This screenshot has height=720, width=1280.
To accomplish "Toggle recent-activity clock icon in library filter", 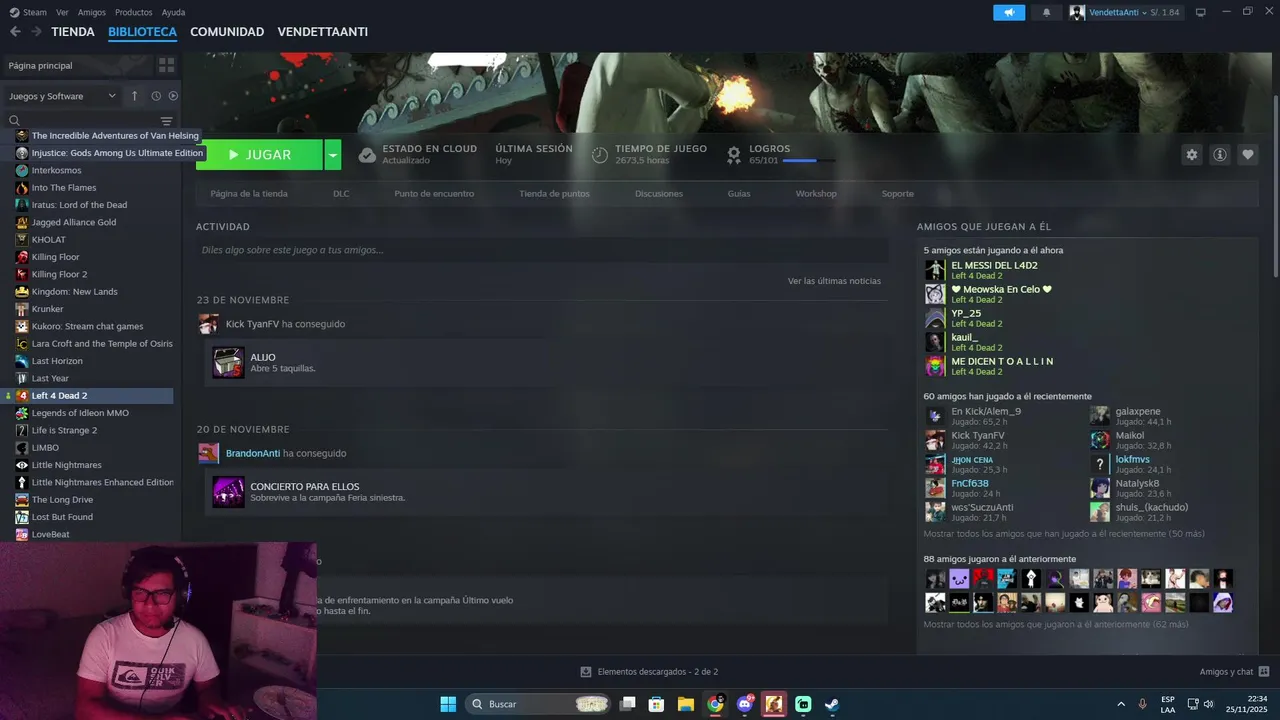I will (x=156, y=96).
